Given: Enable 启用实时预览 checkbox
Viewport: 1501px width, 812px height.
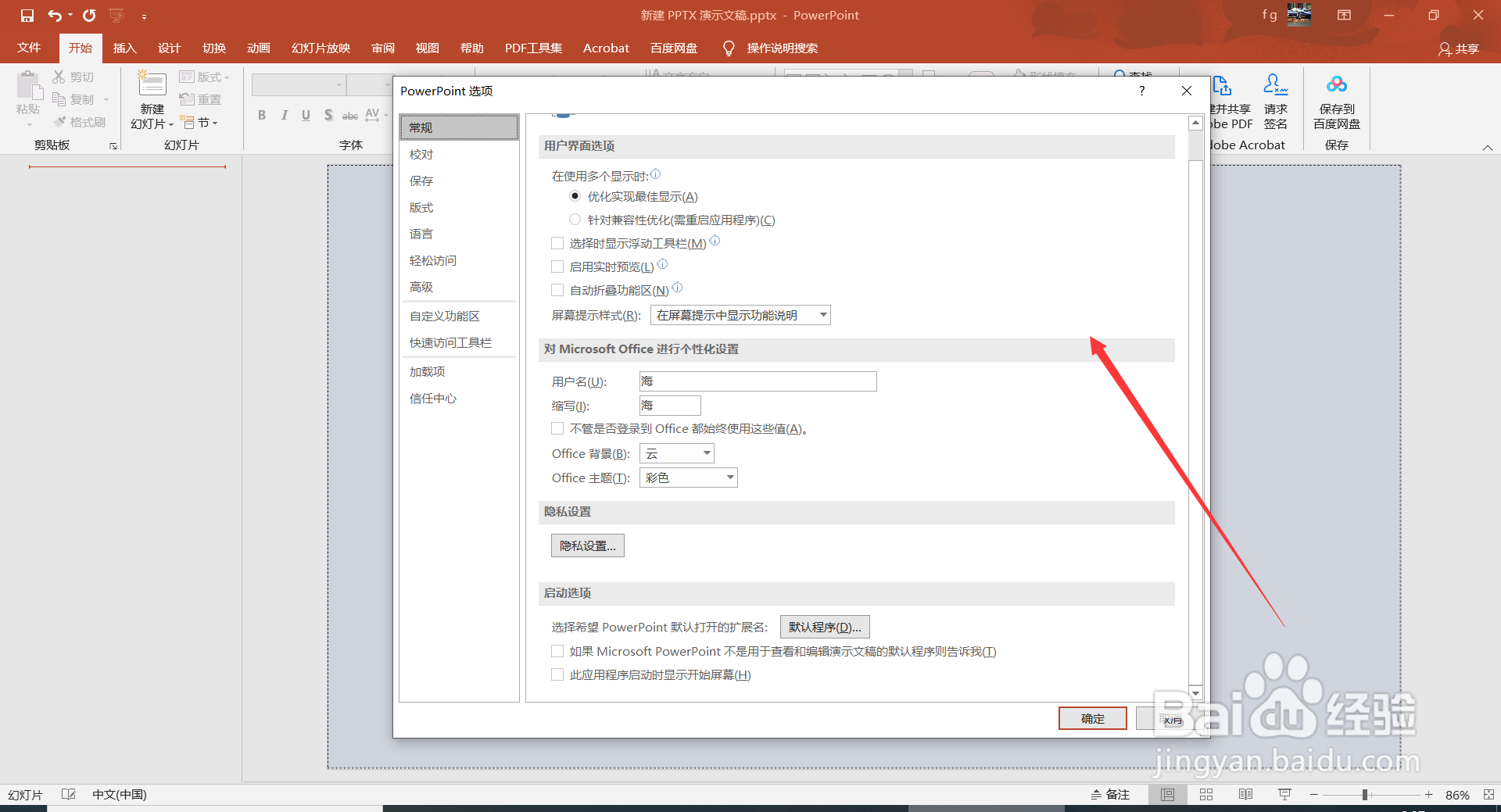Looking at the screenshot, I should coord(557,266).
